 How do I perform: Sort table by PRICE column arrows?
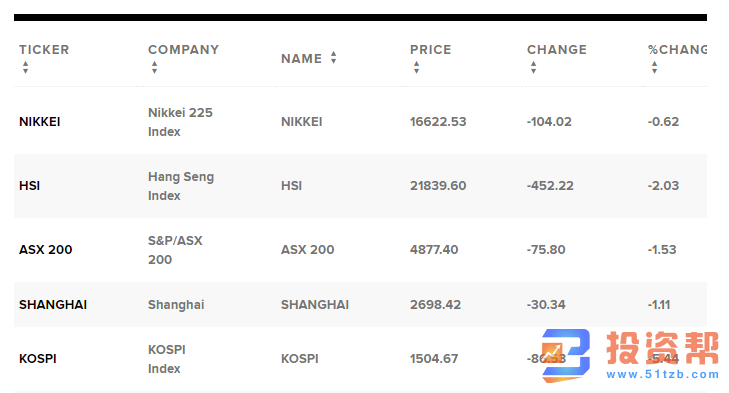tap(417, 67)
